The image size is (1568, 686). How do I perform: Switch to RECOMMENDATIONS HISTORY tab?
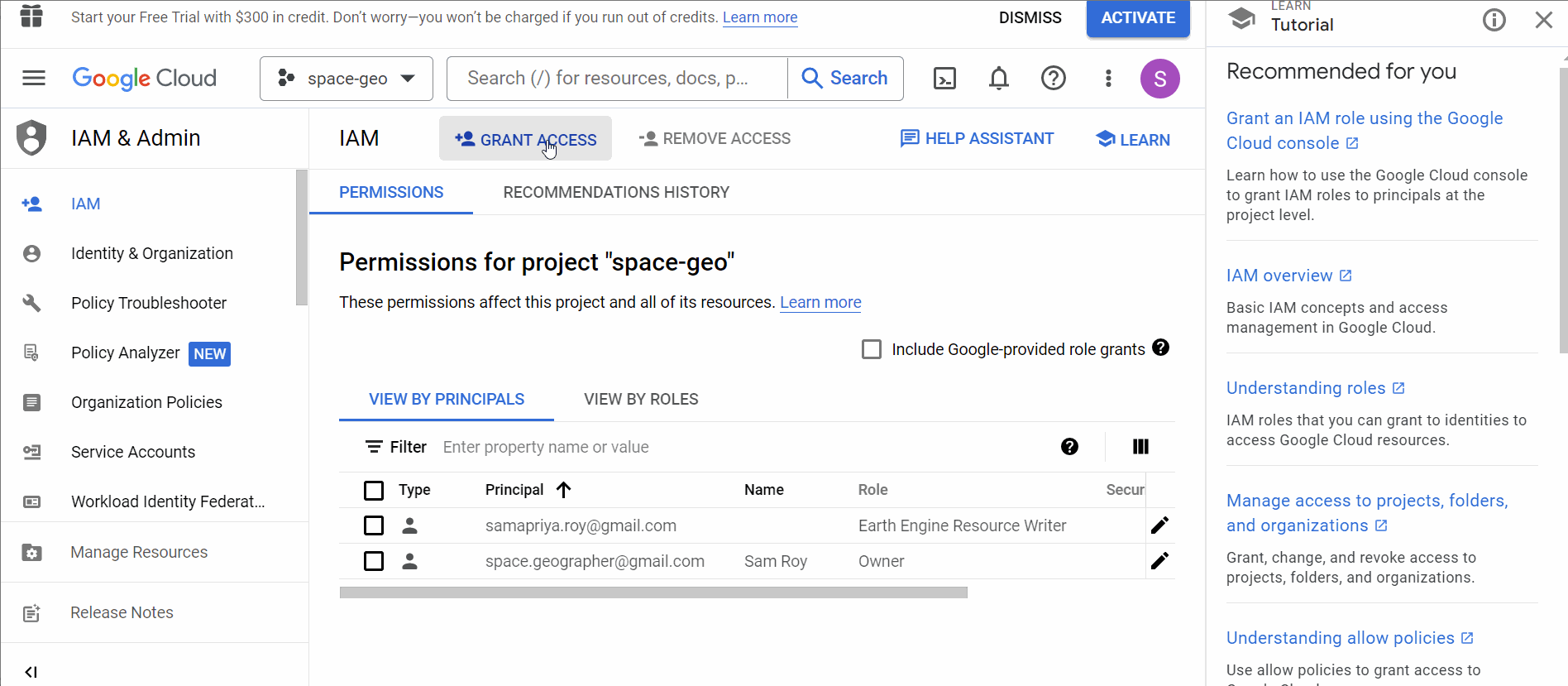[x=616, y=192]
